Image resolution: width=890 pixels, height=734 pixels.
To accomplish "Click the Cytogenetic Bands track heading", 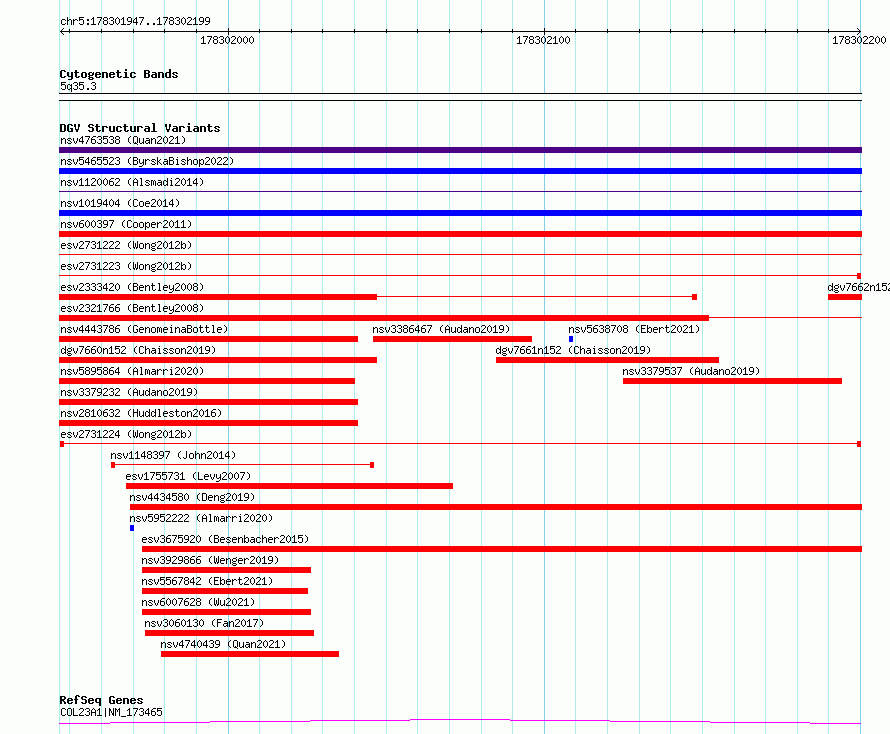I will coord(119,74).
